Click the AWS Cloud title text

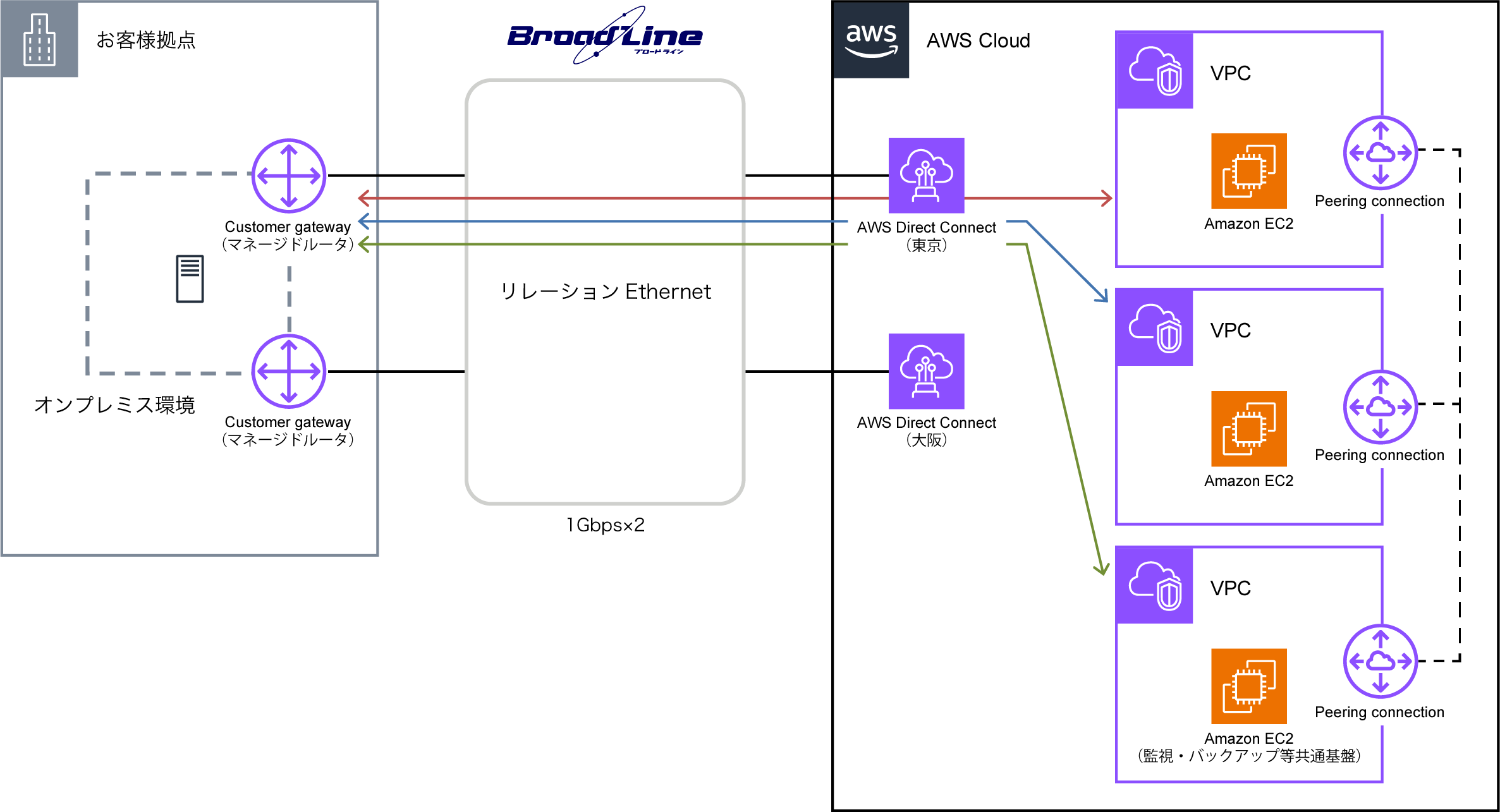point(978,40)
